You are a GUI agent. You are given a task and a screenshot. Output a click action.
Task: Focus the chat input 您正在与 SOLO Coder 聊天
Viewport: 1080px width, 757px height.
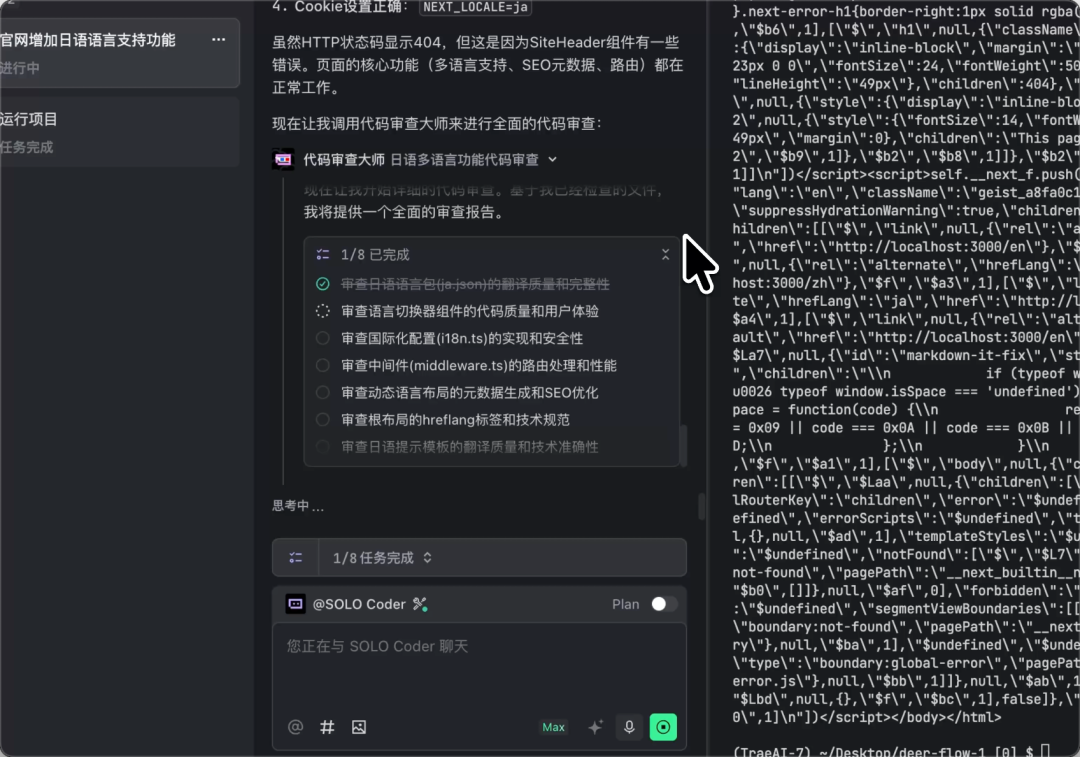[x=479, y=666]
